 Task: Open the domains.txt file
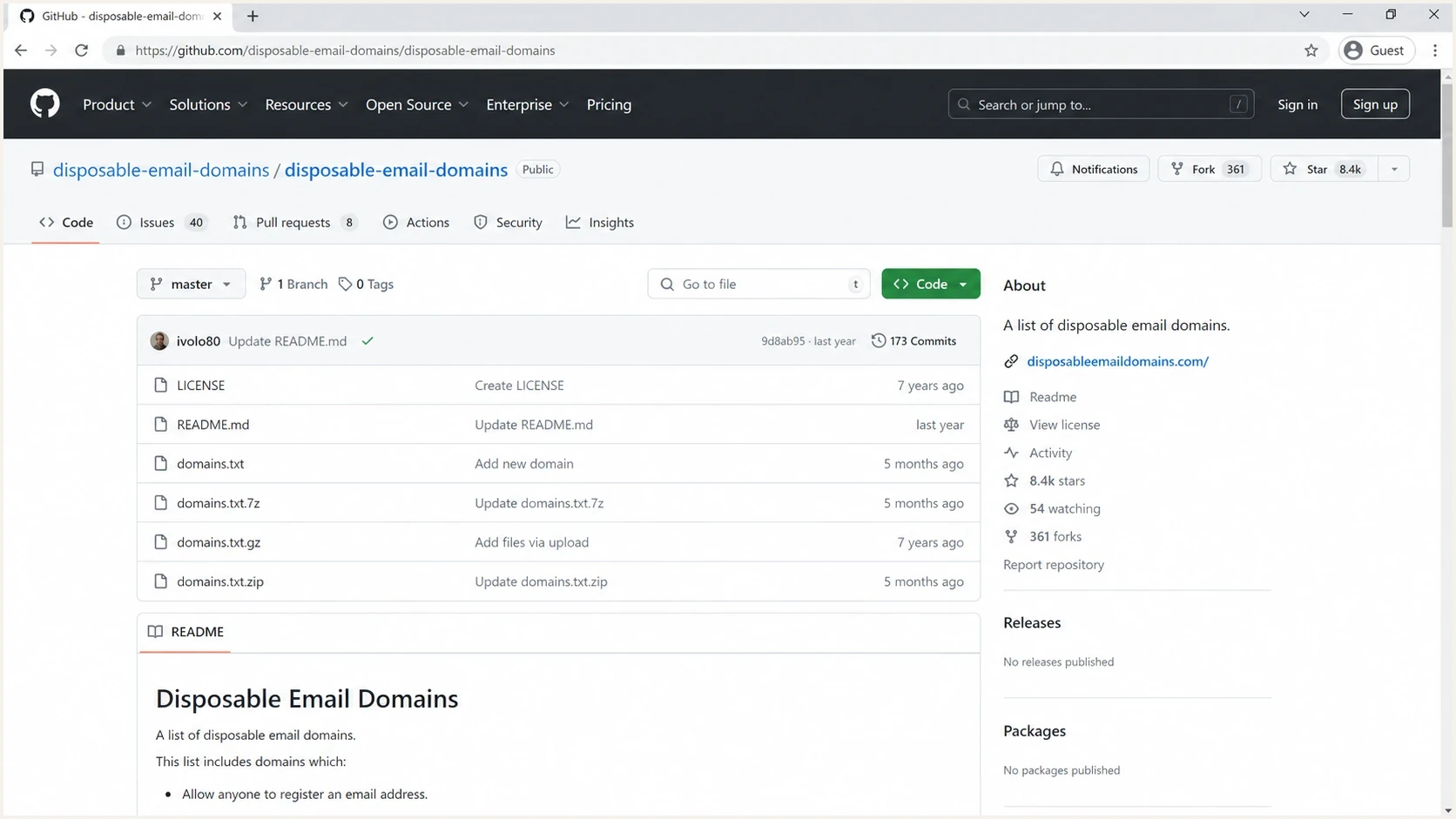coord(210,463)
